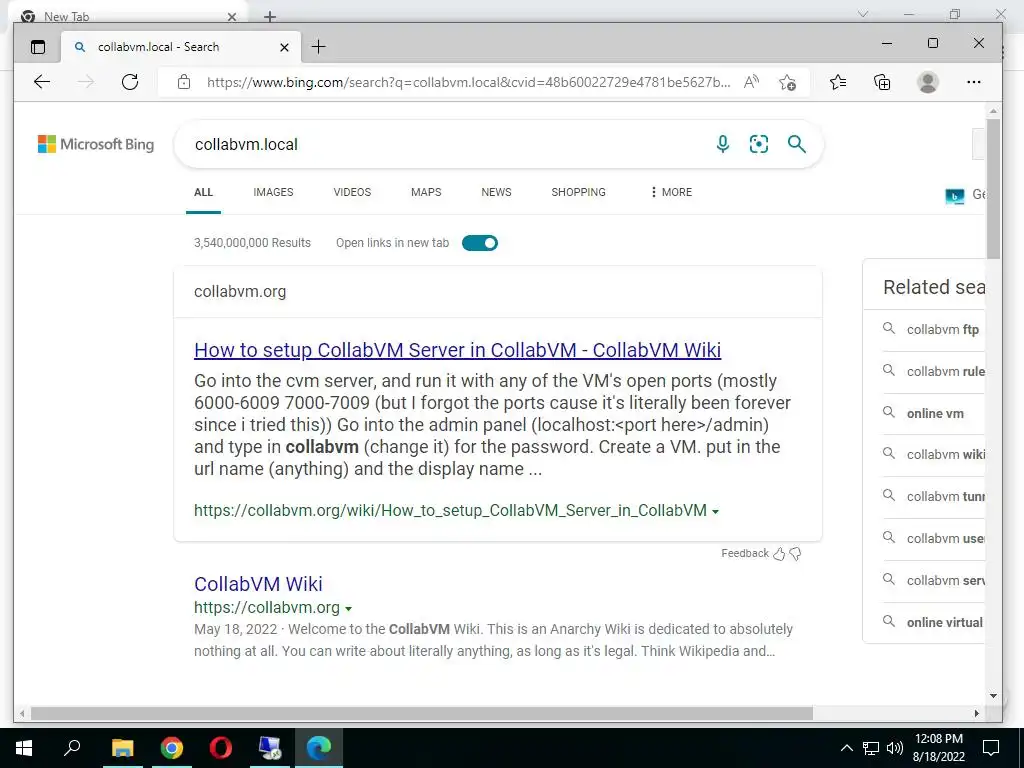Open How to setup CollabVM Server link

[x=457, y=350]
